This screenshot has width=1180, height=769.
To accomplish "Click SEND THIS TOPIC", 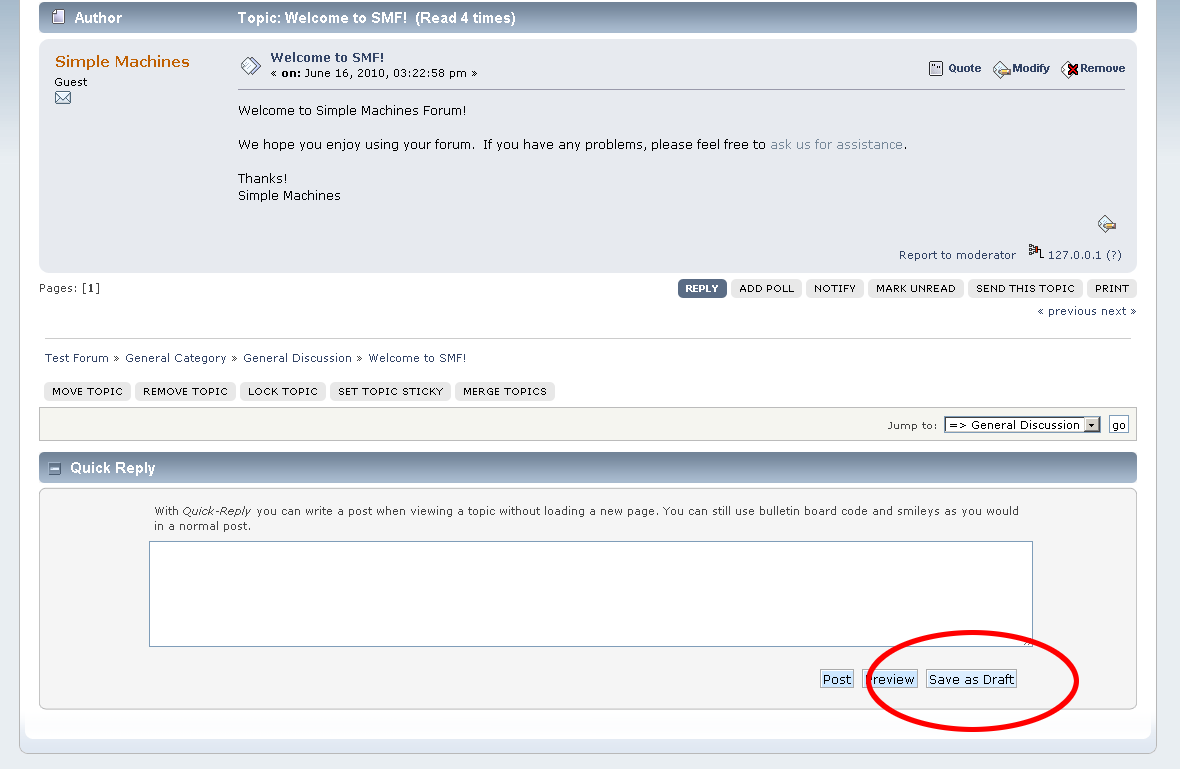I will (1025, 289).
